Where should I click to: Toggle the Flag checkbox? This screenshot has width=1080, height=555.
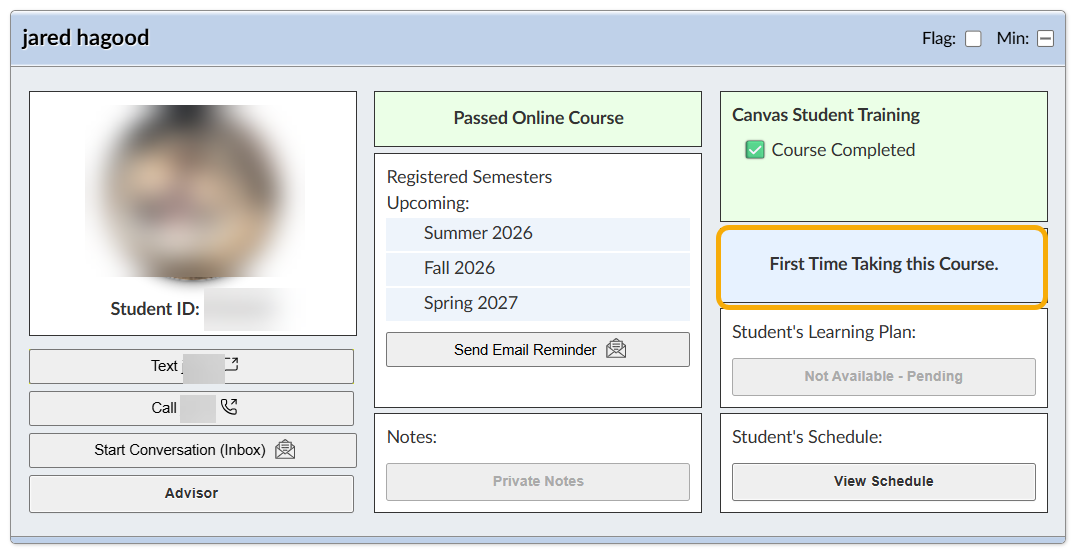pos(973,39)
